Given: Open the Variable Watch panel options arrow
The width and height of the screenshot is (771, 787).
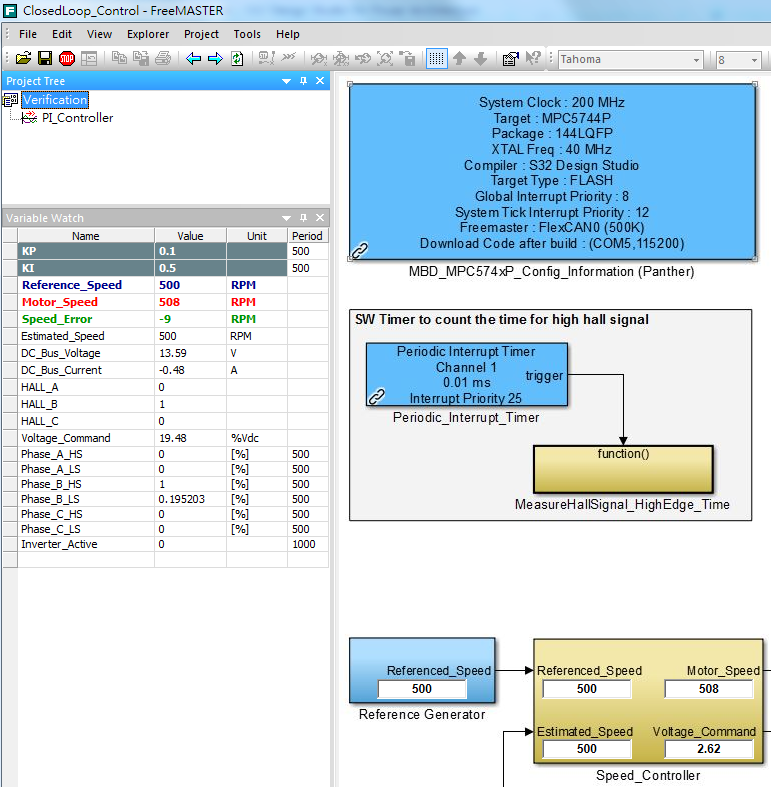Looking at the screenshot, I should 286,218.
